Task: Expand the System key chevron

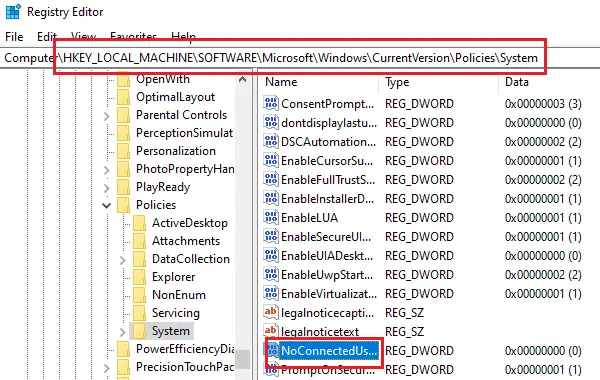Action: (x=122, y=331)
